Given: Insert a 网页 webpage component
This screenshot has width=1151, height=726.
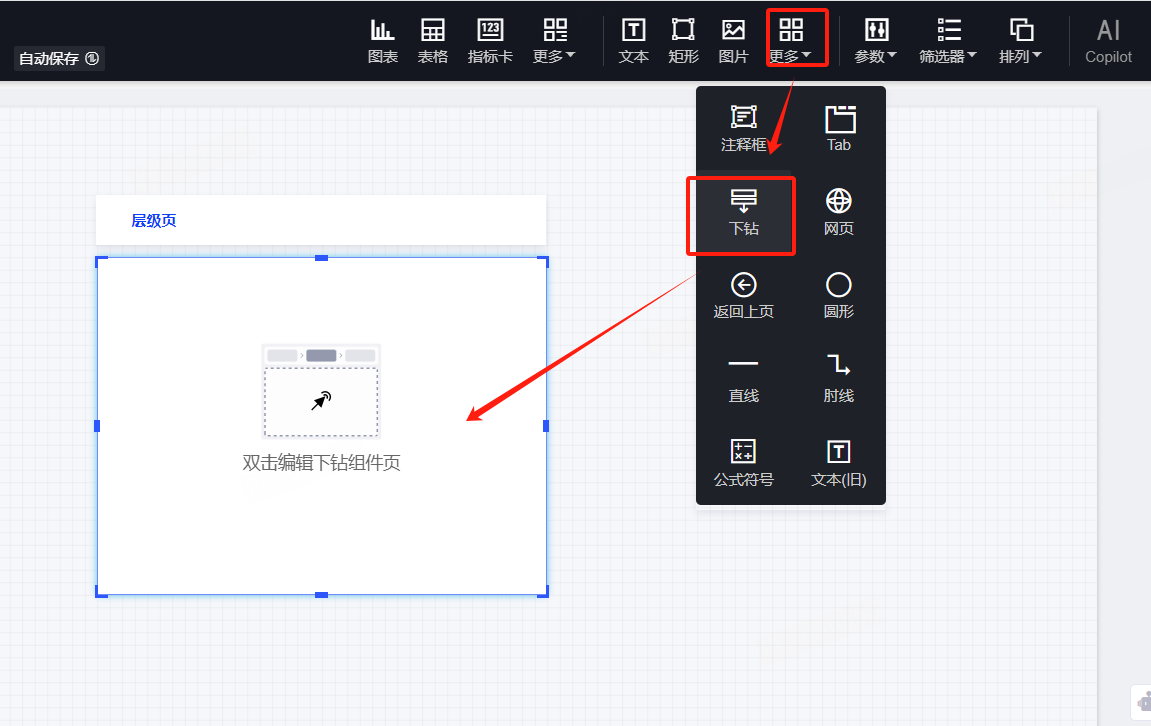Looking at the screenshot, I should point(838,212).
